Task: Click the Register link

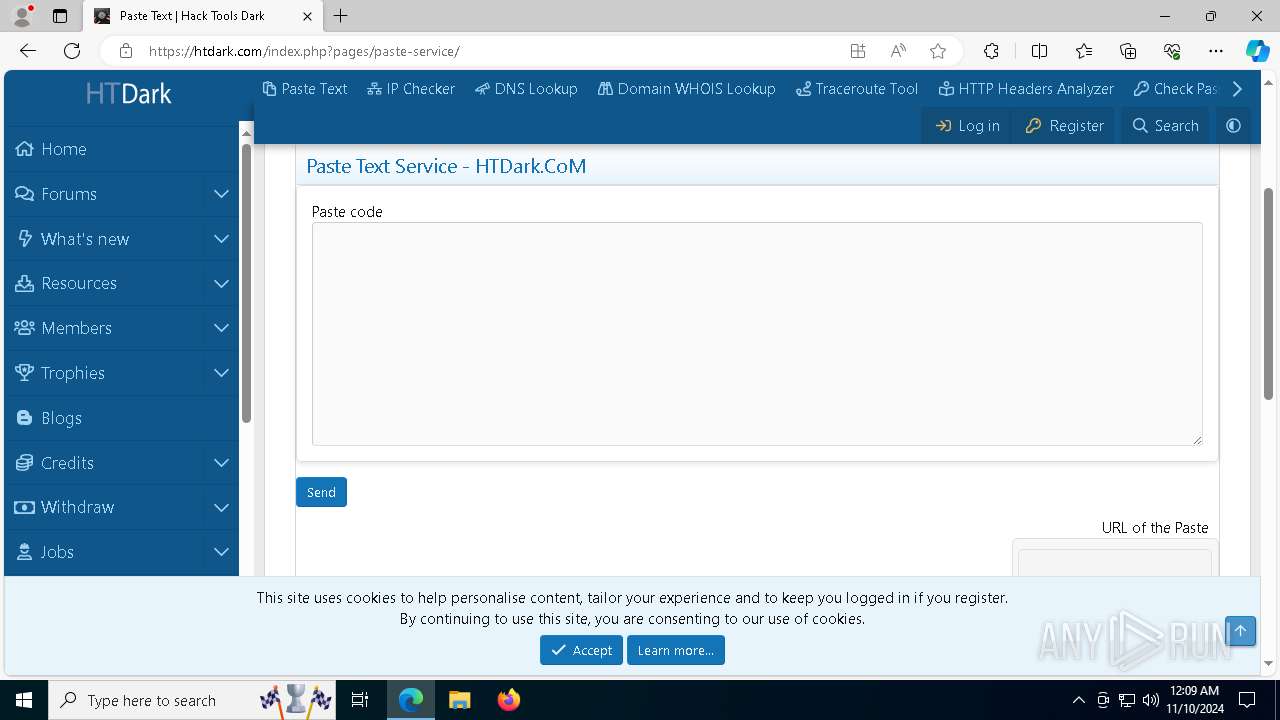Action: pos(1065,126)
